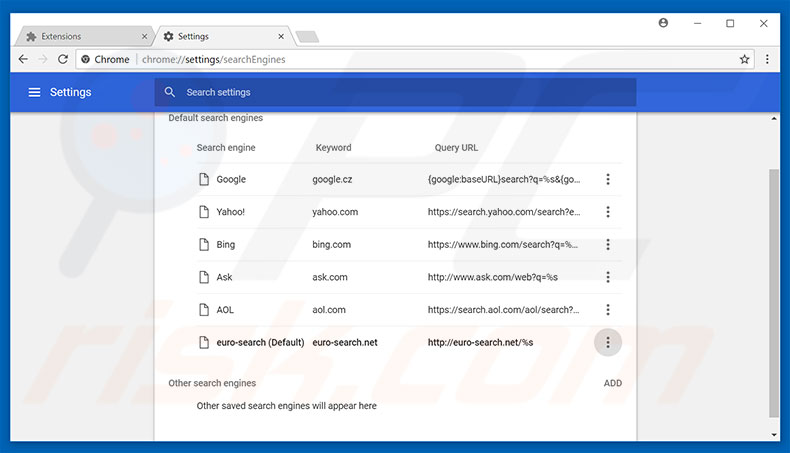The width and height of the screenshot is (790, 453).
Task: Click the vertical scrollbar thumb
Action: point(774,293)
